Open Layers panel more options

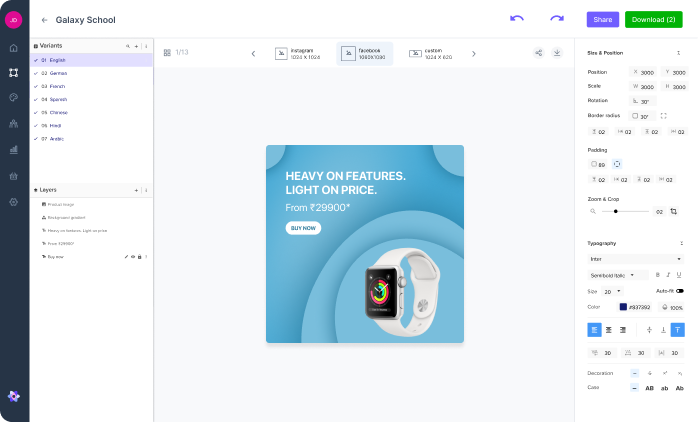coord(146,190)
